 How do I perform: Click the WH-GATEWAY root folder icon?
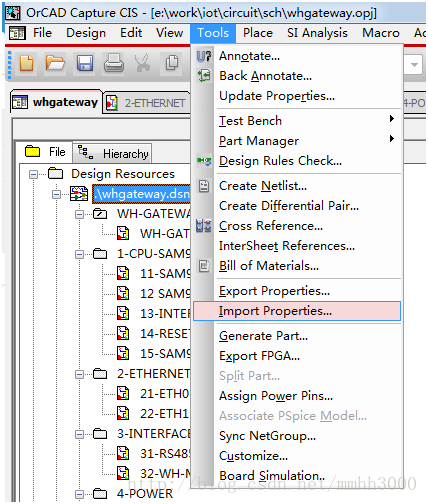point(100,214)
